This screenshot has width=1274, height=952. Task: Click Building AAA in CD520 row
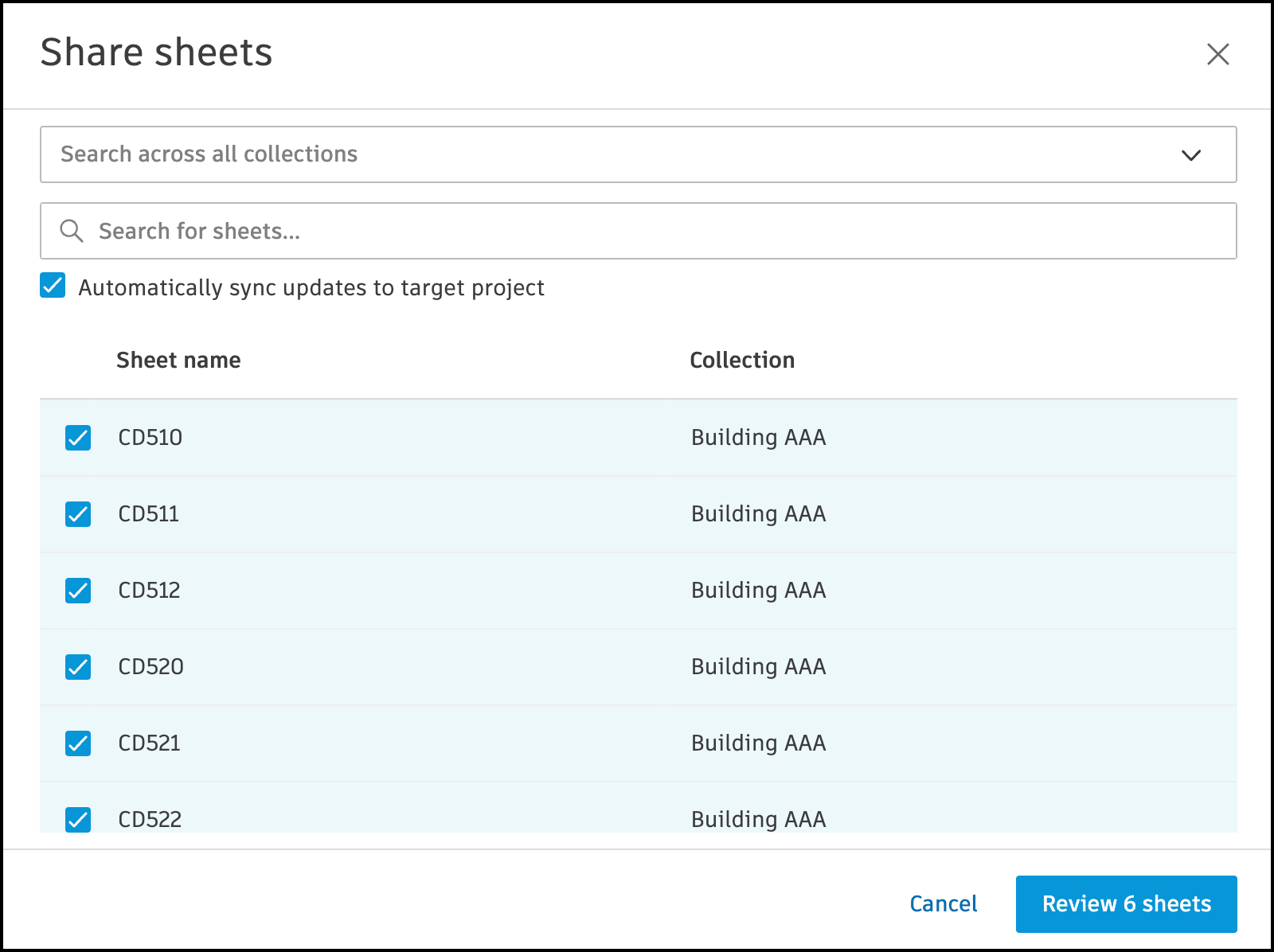[758, 667]
